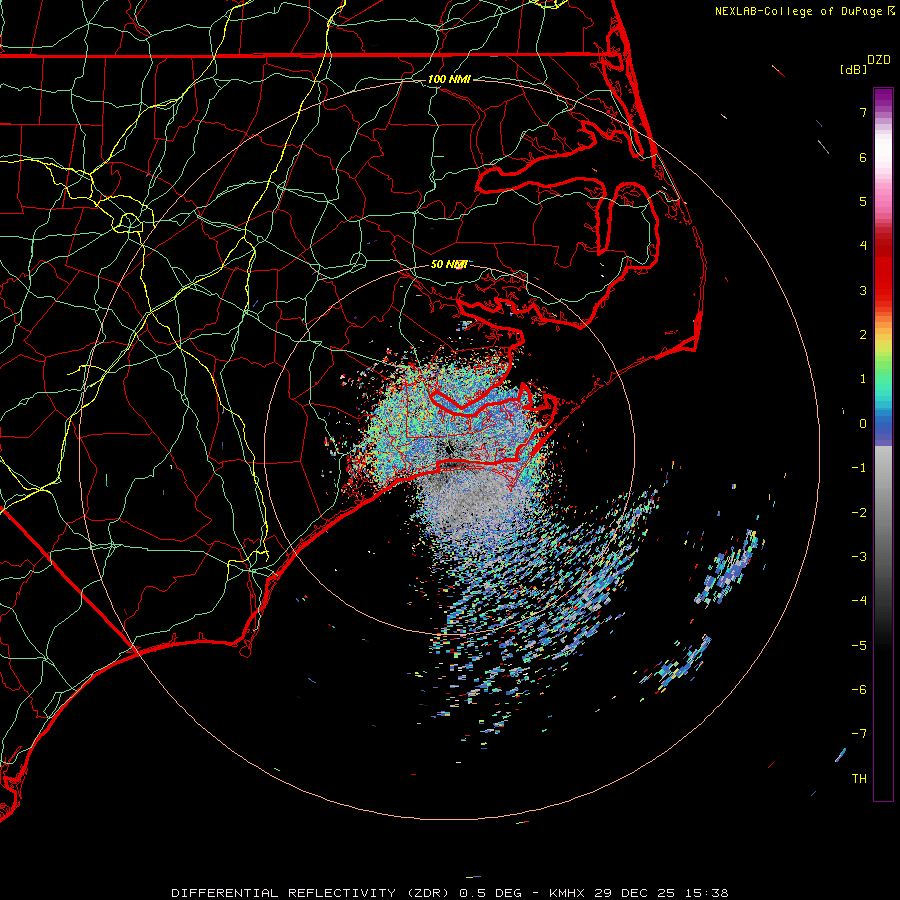Viewport: 900px width, 900px height.
Task: Click the 5 value on color scale
Action: [863, 201]
